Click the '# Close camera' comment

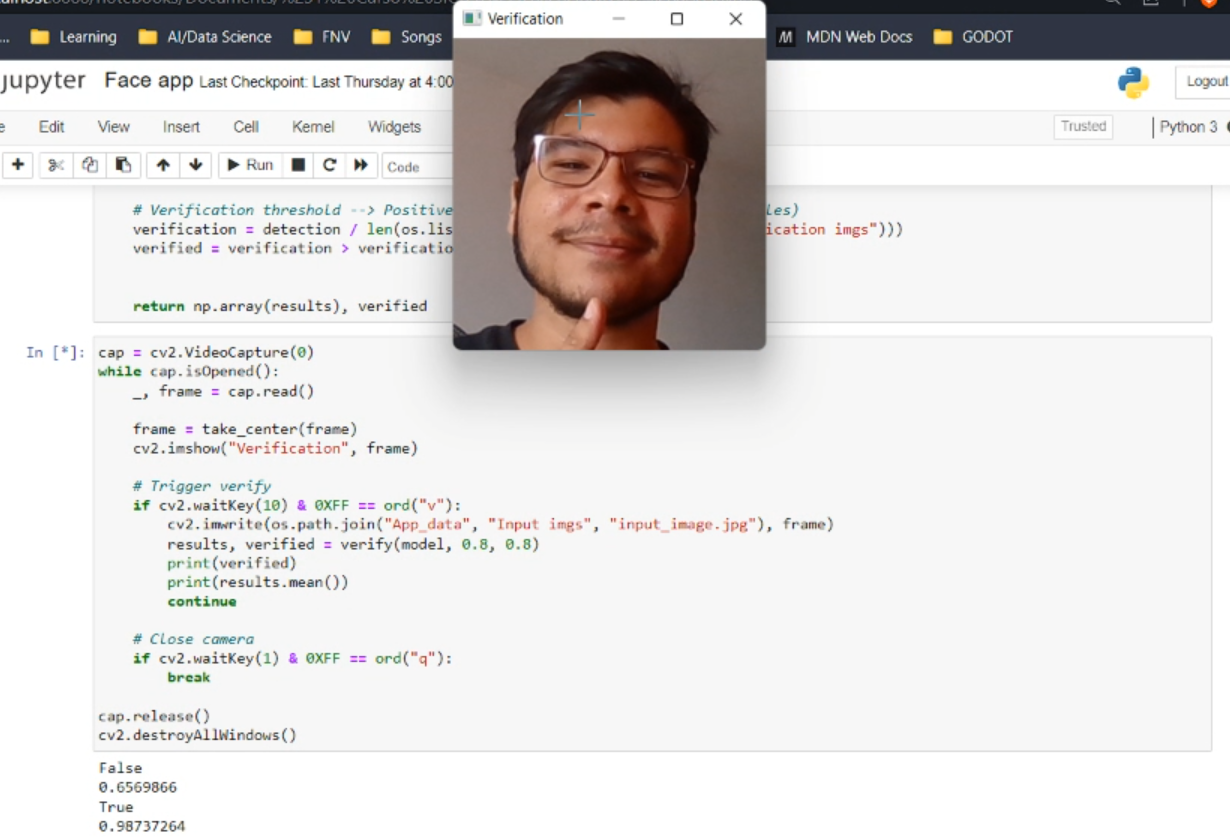tap(193, 640)
